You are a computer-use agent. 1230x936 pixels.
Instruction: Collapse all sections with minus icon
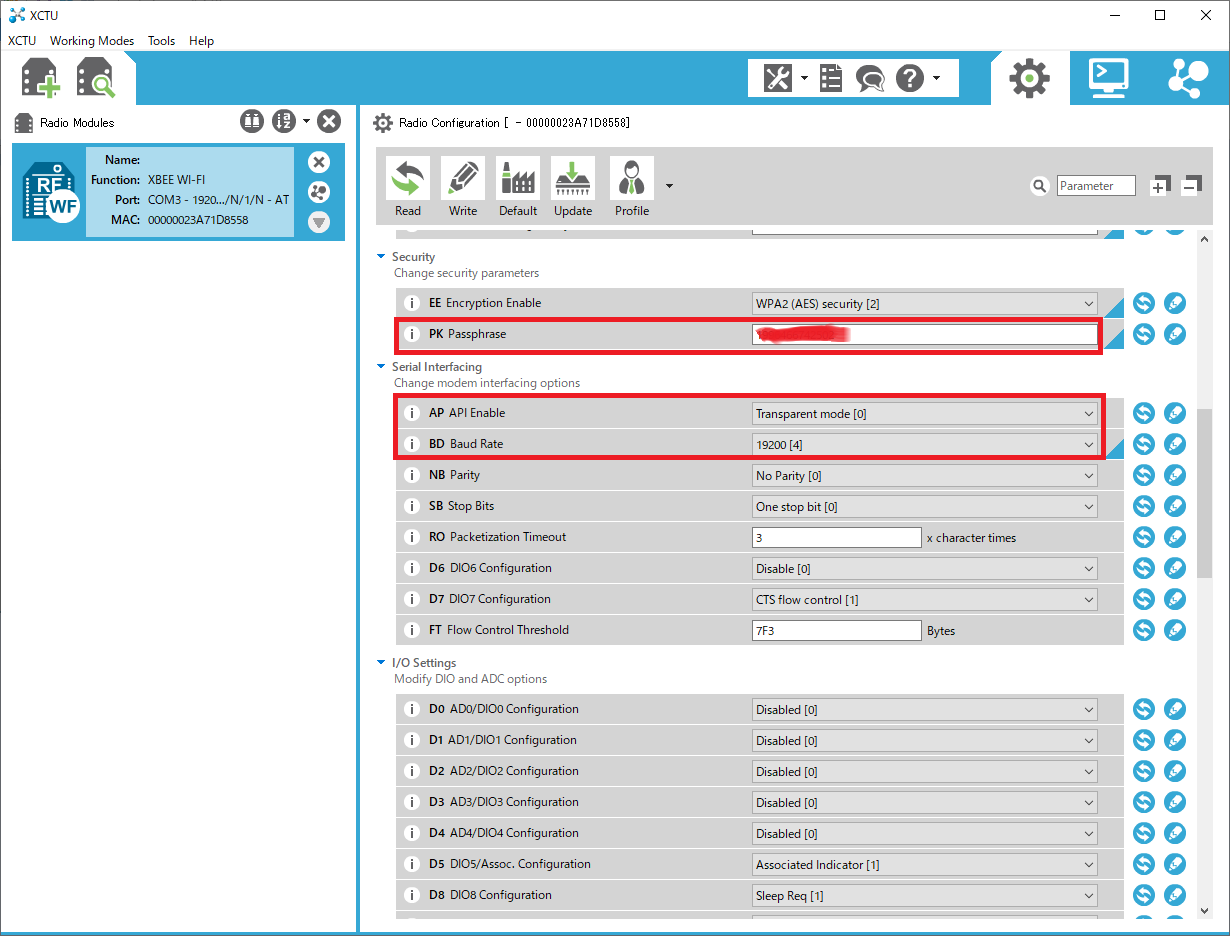[1191, 186]
